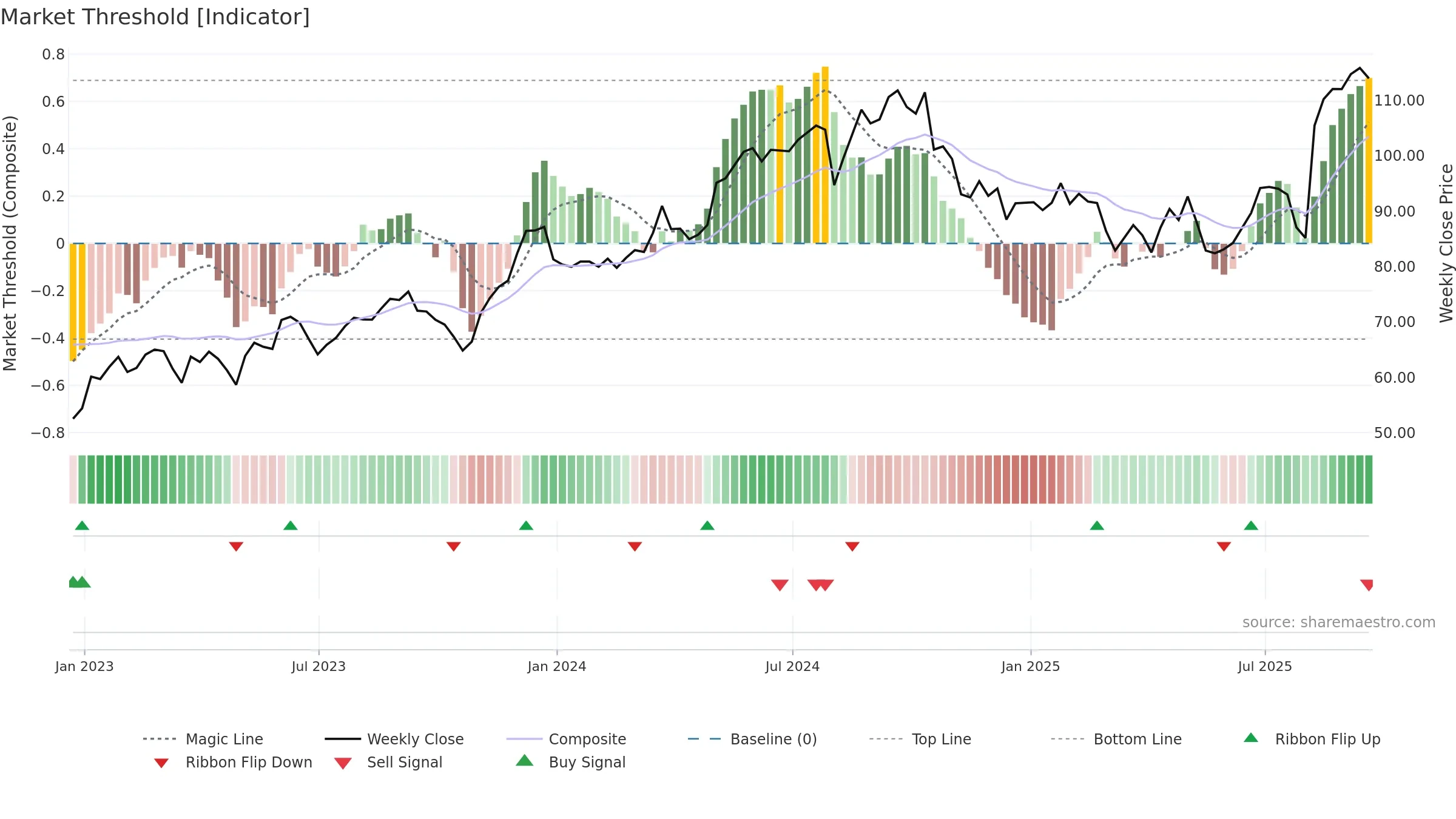1456x819 pixels.
Task: Click the Market Threshold (Composite) axis title
Action: [x=10, y=243]
